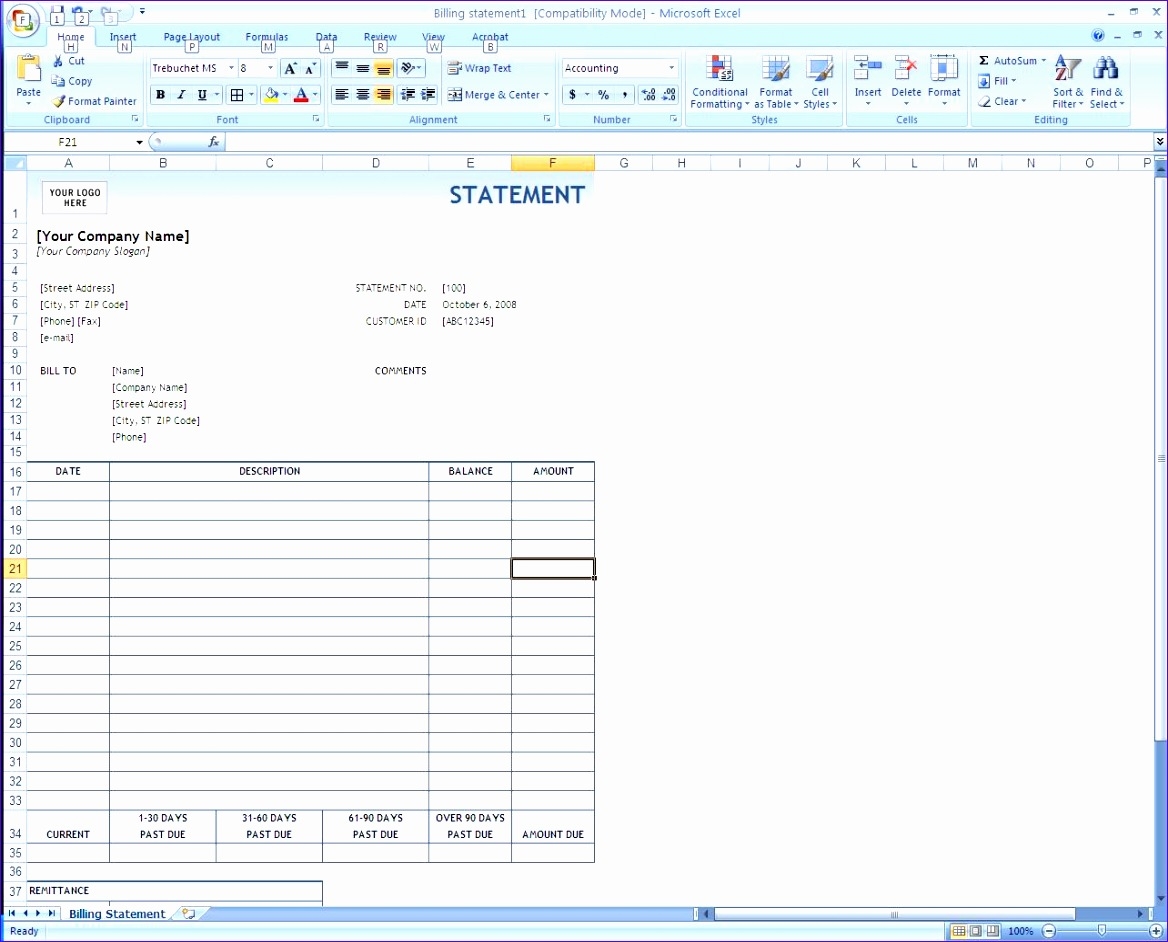The height and width of the screenshot is (942, 1168).
Task: Open Conditional Formatting options
Action: [x=719, y=84]
